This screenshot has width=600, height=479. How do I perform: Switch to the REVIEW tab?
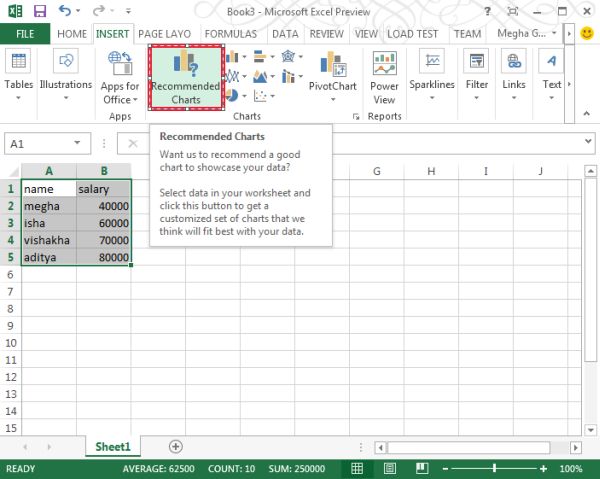(326, 34)
